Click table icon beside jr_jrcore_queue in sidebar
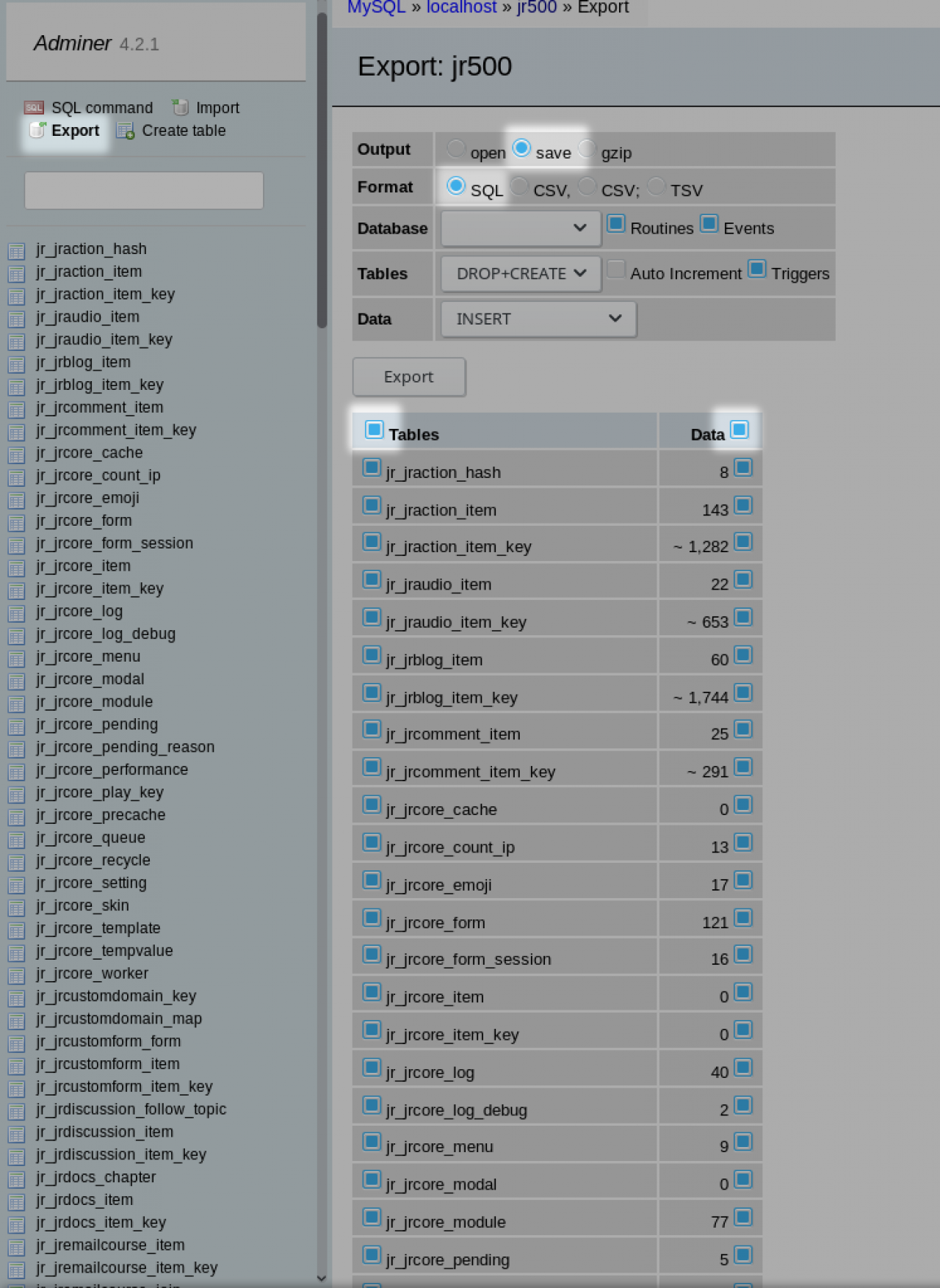This screenshot has width=940, height=1288. pyautogui.click(x=17, y=840)
